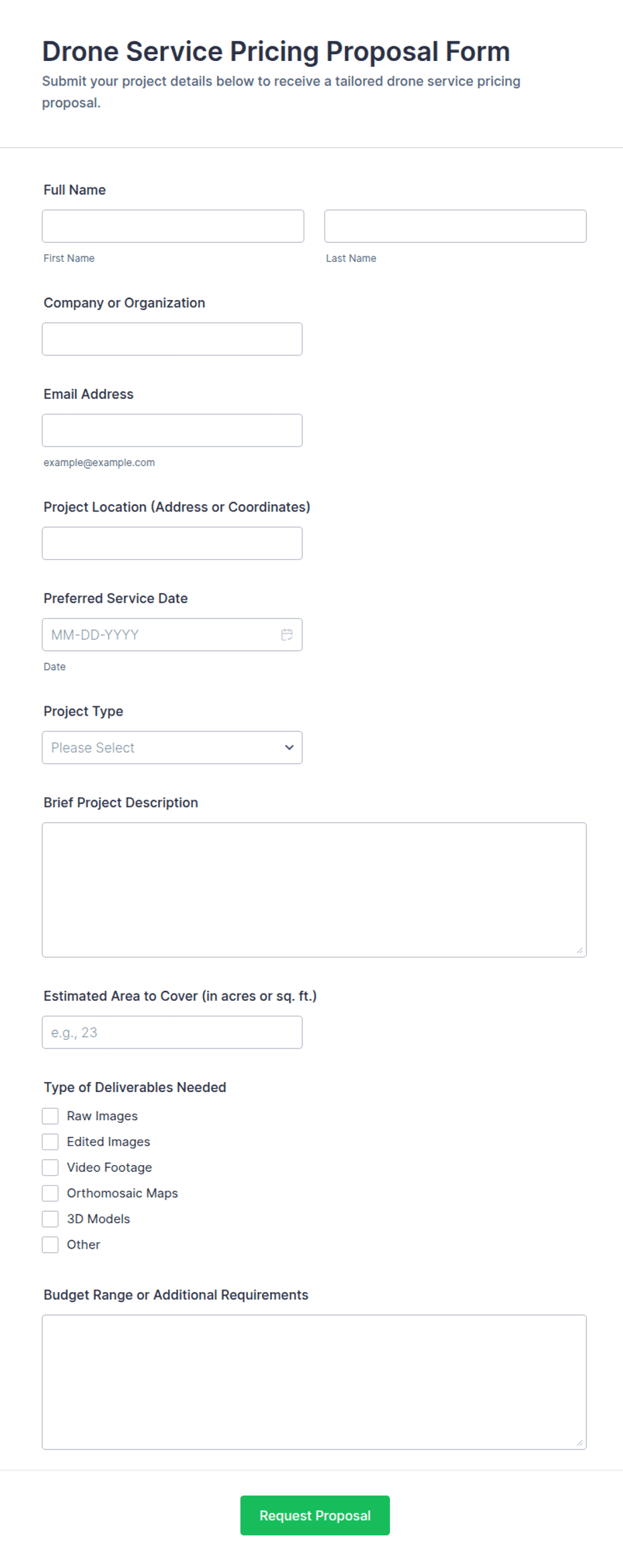Toggle the 3D Models checkbox
This screenshot has height=1568, width=623.
[x=50, y=1219]
